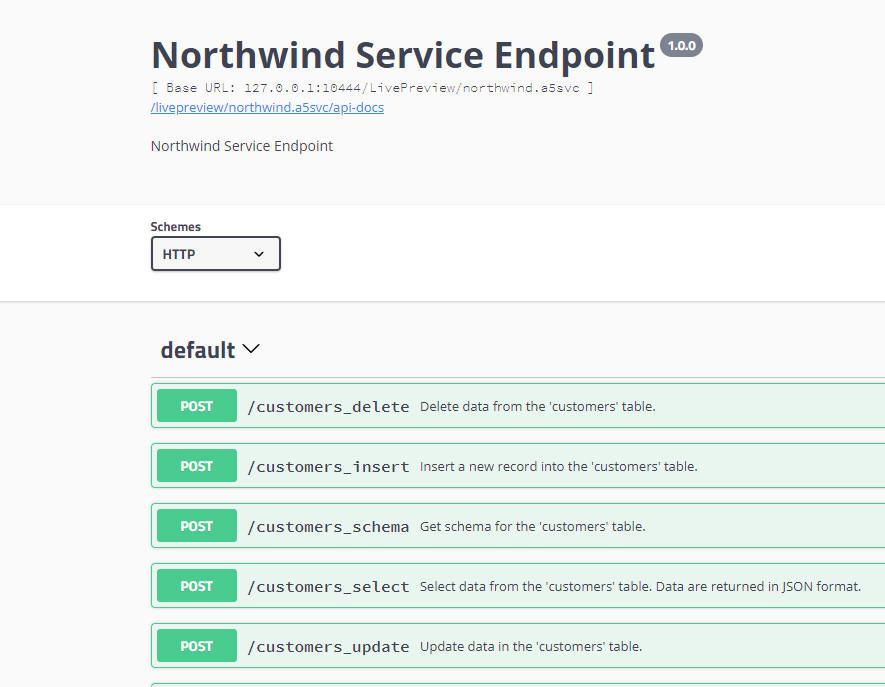Screen dimensions: 885x687
Task: Click the default section heading
Action: click(198, 350)
